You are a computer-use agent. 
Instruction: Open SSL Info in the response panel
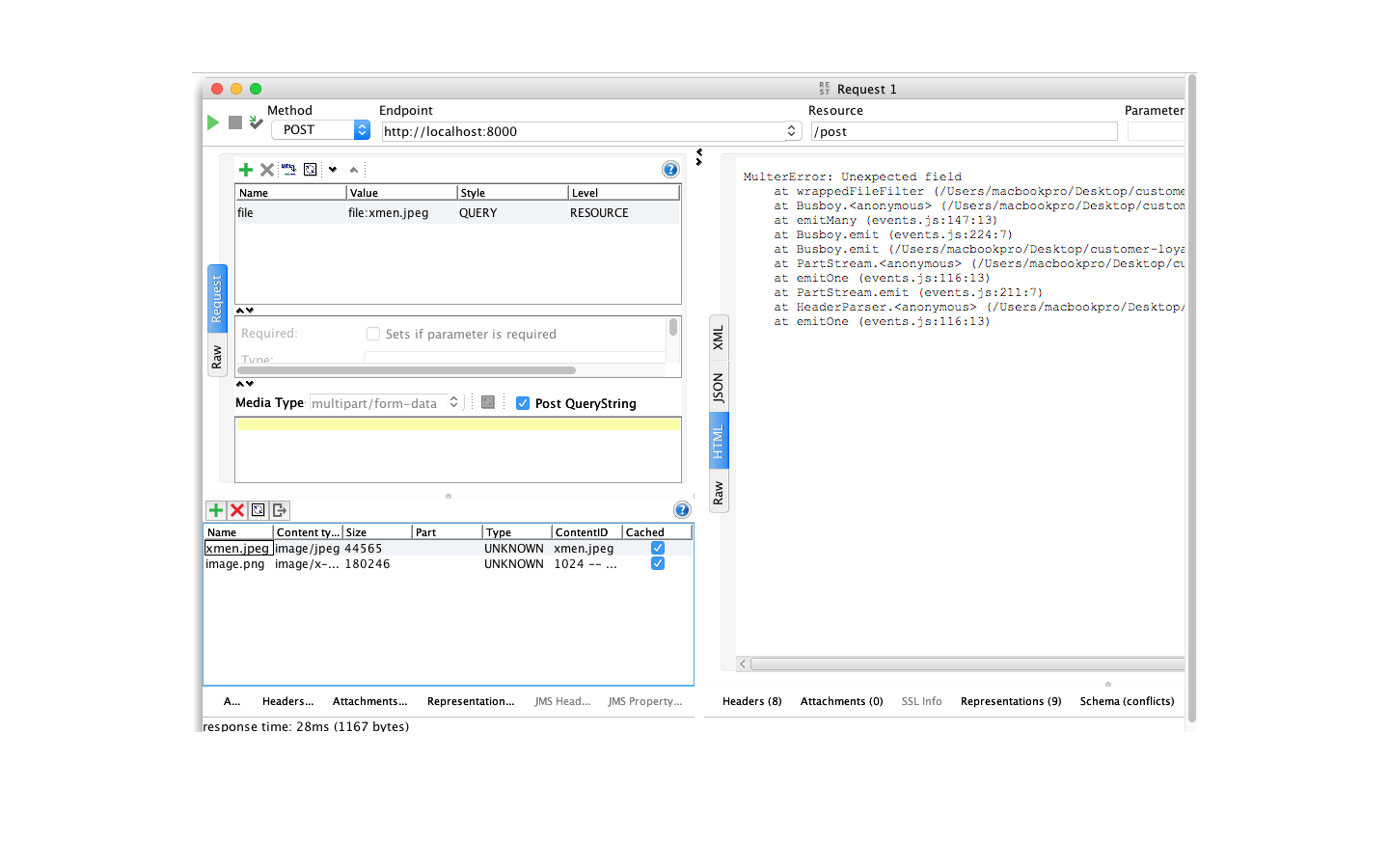921,701
